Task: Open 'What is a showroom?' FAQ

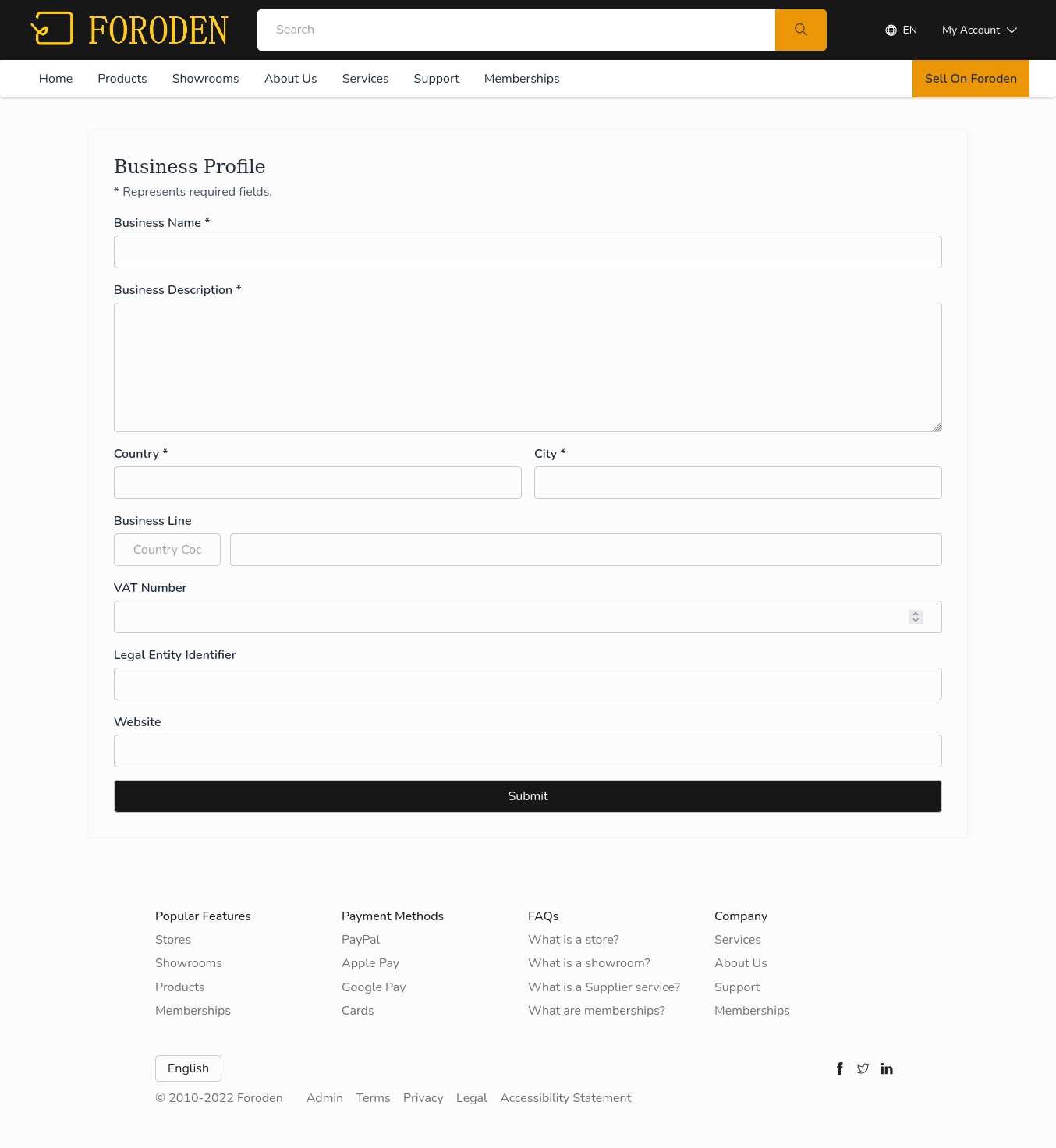Action: (x=589, y=963)
